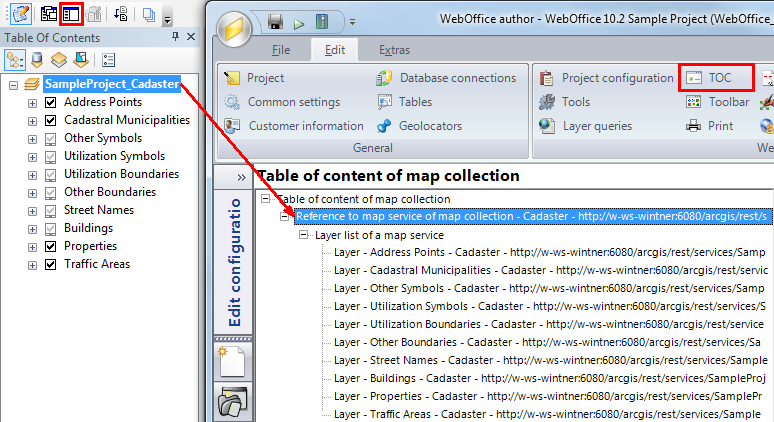Click the grayed-out toolbox icon in toolbar
This screenshot has height=422, width=774.
coord(94,14)
